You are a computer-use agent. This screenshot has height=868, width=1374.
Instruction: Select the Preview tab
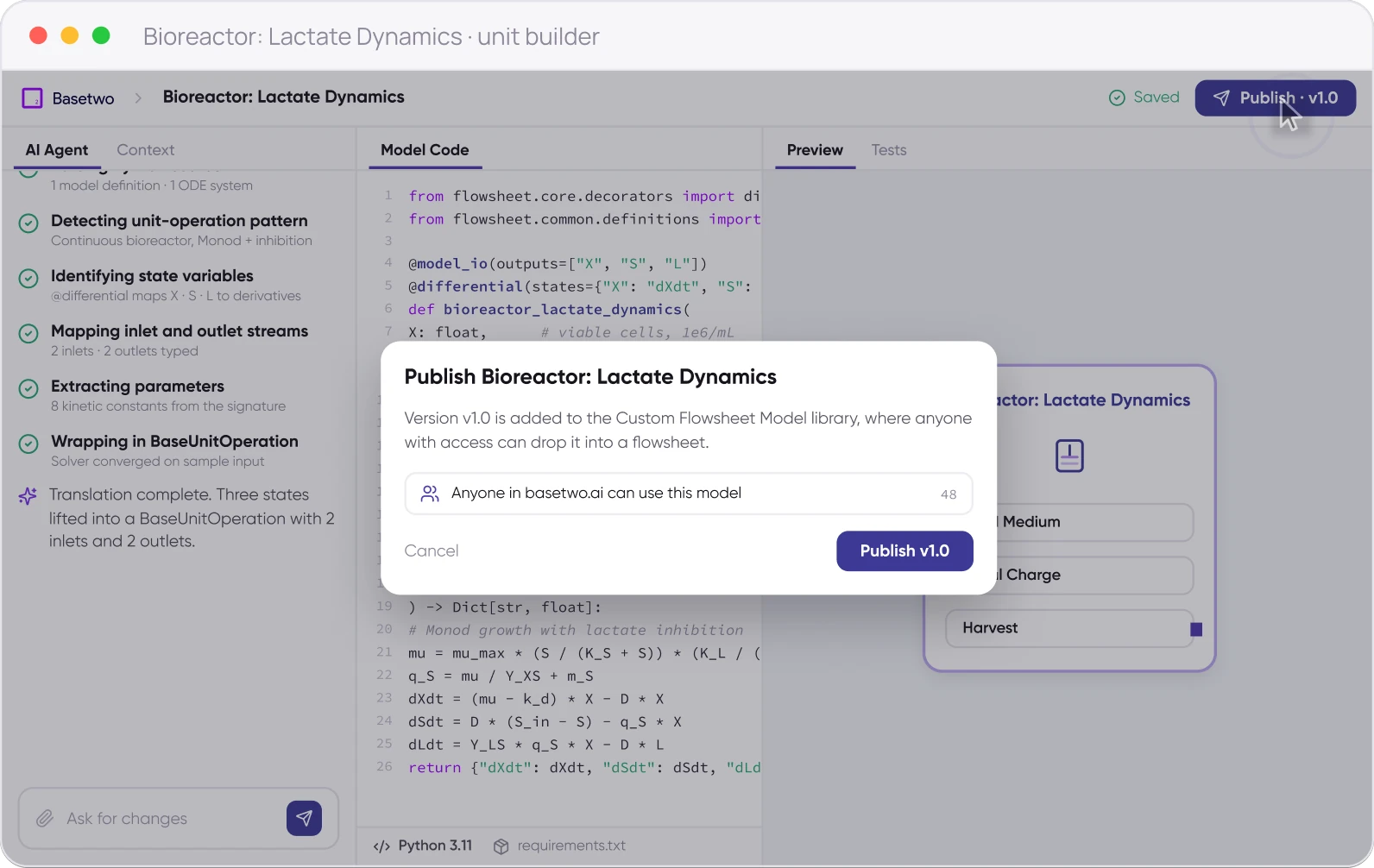[815, 150]
